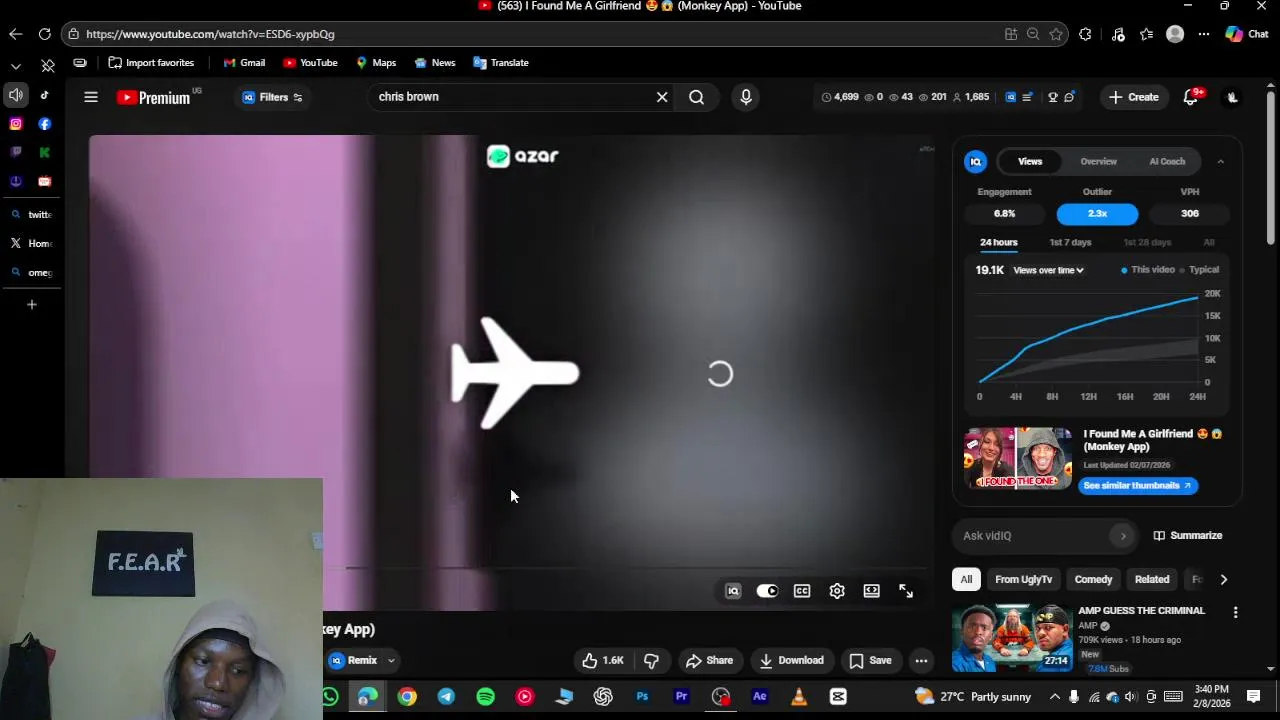Image resolution: width=1280 pixels, height=720 pixels.
Task: Open more actions ellipsis under the video
Action: pos(921,660)
